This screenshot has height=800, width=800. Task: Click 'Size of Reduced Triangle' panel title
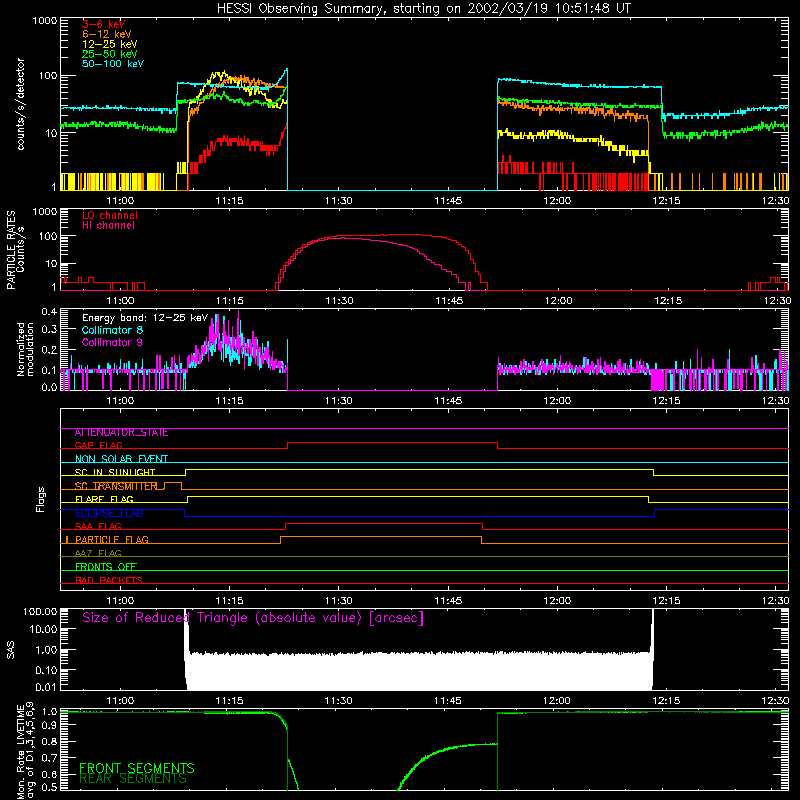tap(253, 618)
